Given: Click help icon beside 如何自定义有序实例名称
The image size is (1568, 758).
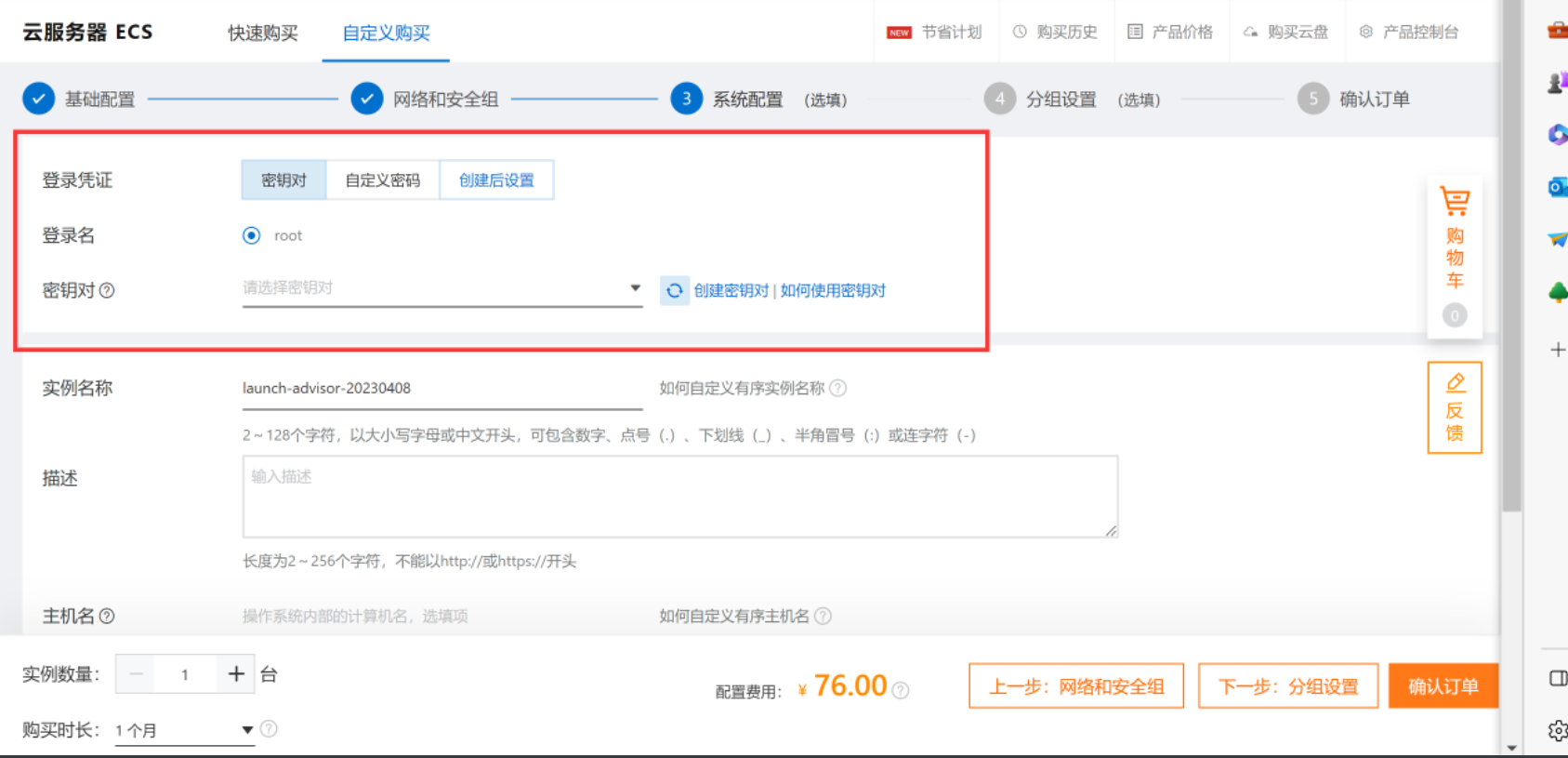Looking at the screenshot, I should click(x=837, y=388).
